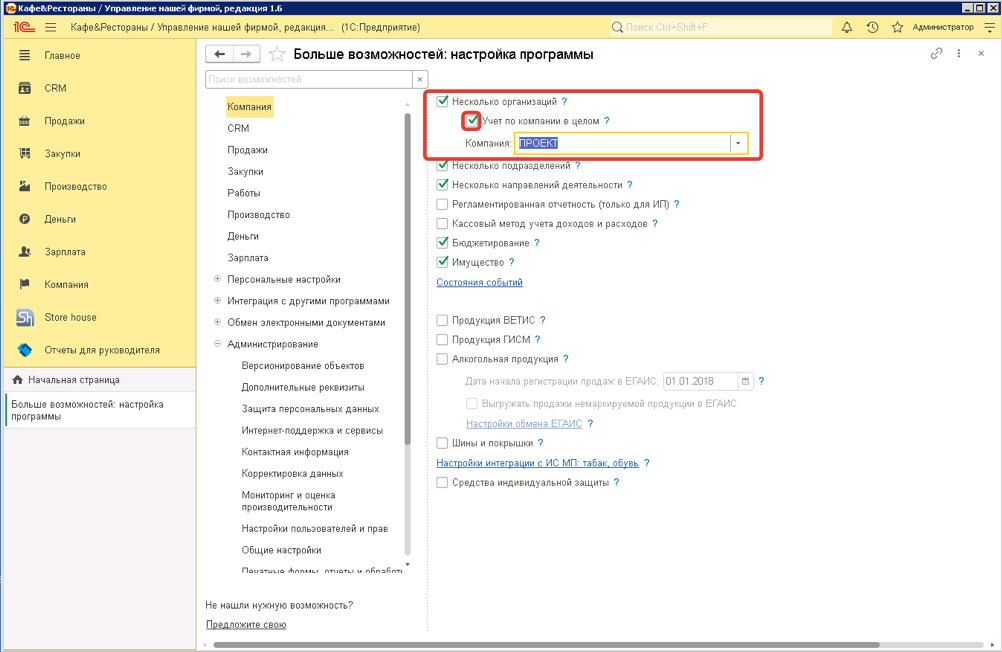Open help for Алкогольная продукция
The height and width of the screenshot is (652, 1002).
(x=566, y=359)
